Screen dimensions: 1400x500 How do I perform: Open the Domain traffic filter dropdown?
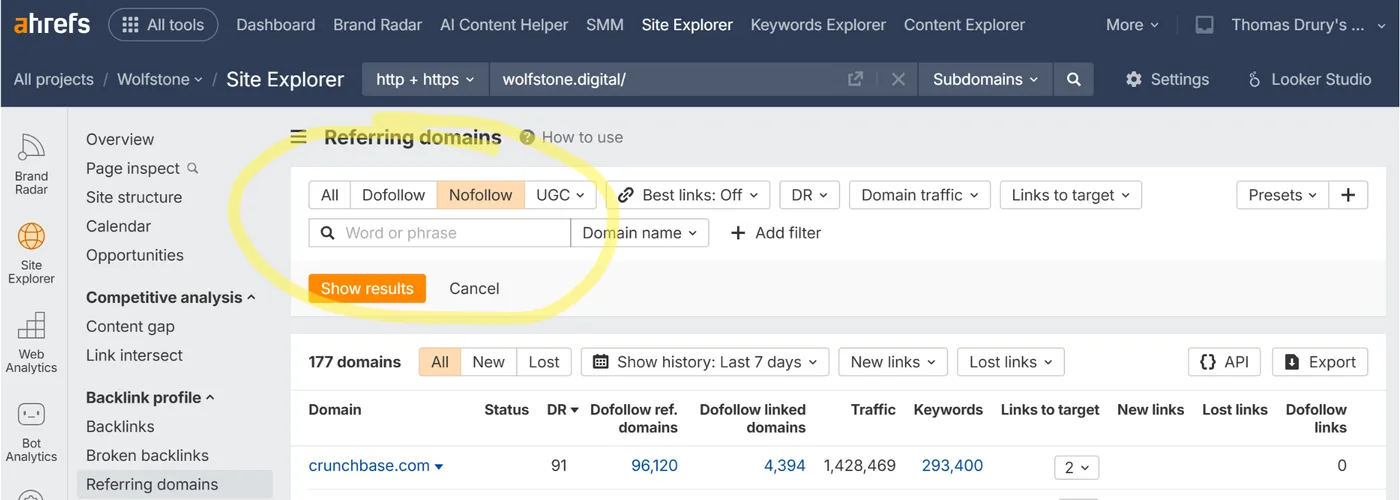[920, 195]
